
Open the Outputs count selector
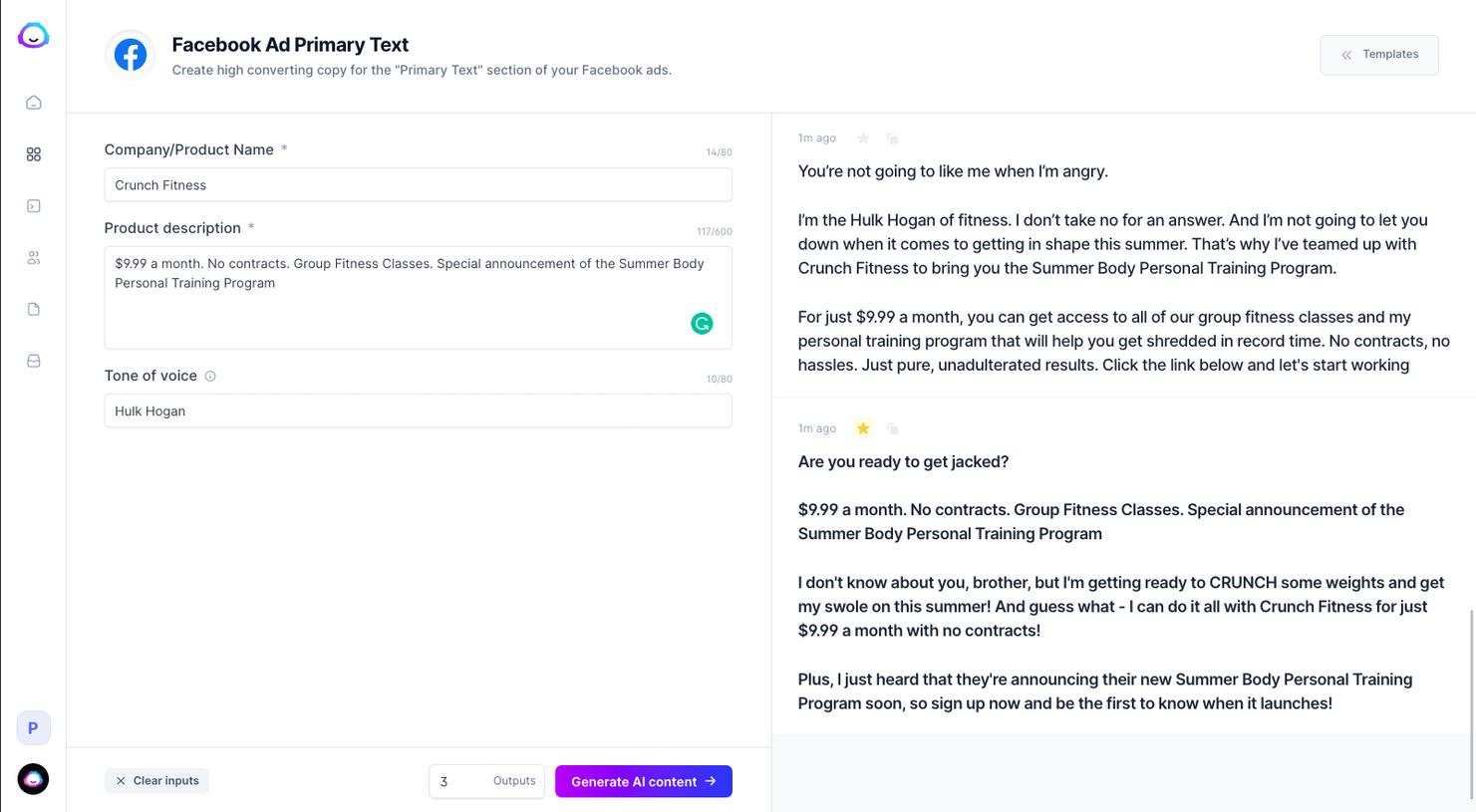pyautogui.click(x=486, y=781)
